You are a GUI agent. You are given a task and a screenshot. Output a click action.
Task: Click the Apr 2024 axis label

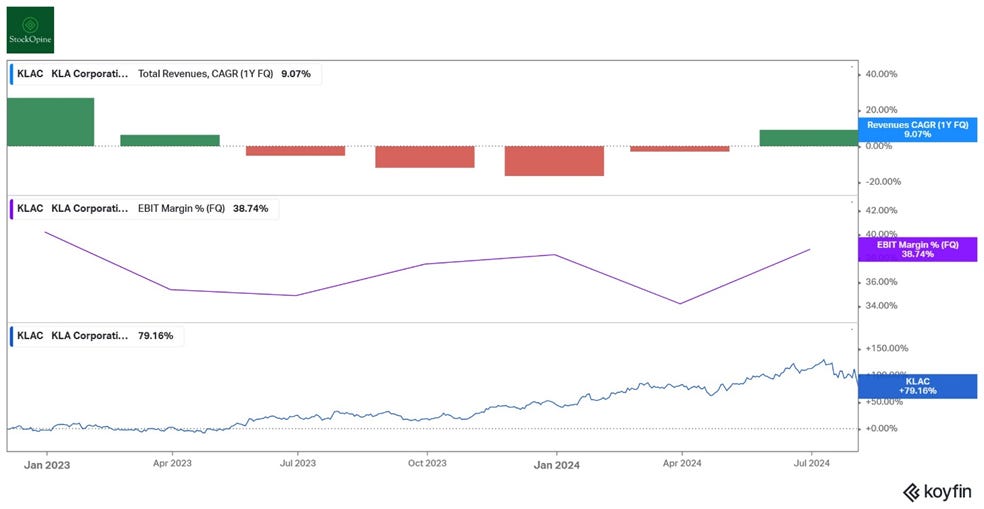click(x=682, y=466)
